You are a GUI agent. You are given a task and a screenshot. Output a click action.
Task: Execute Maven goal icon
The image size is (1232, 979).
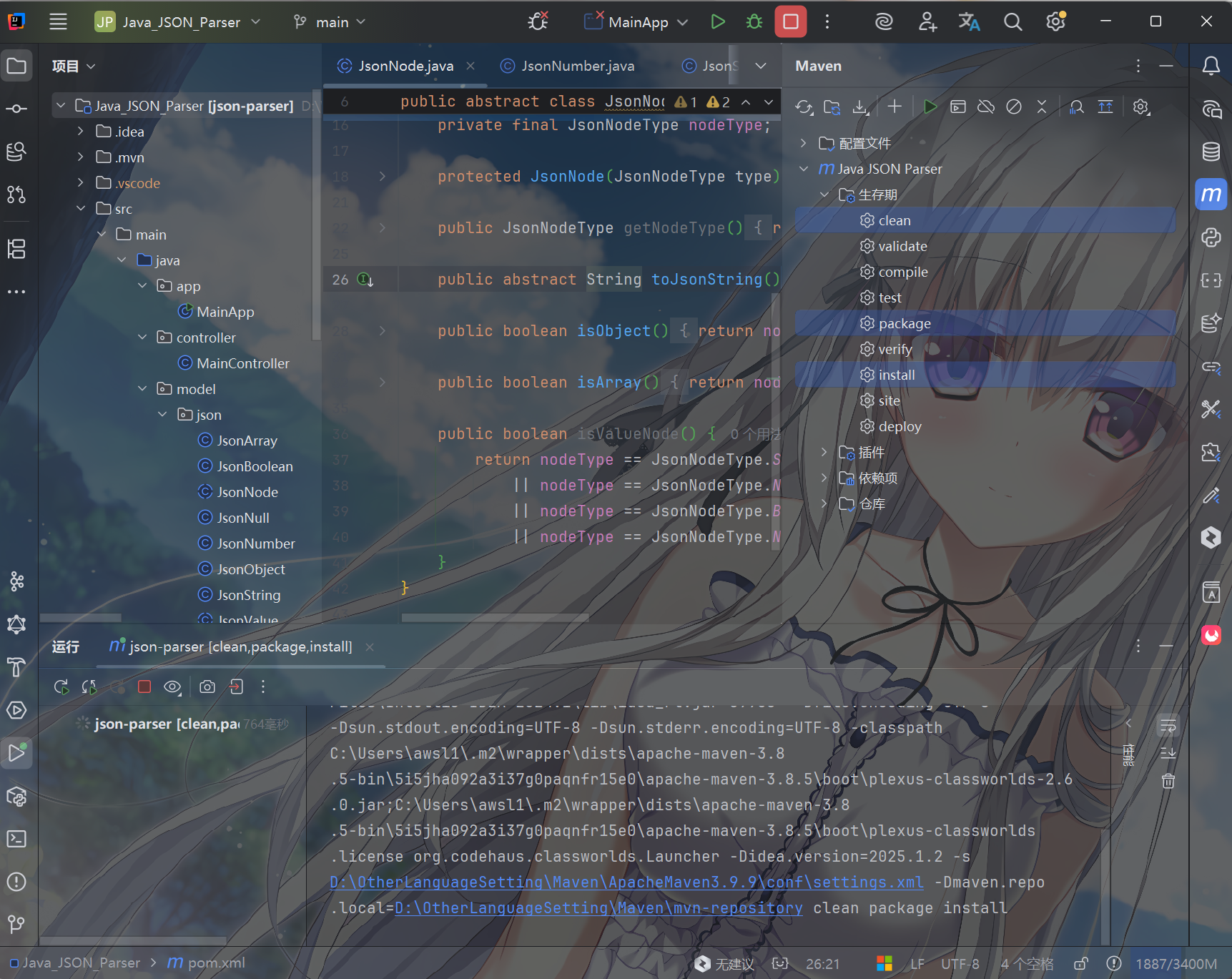958,107
